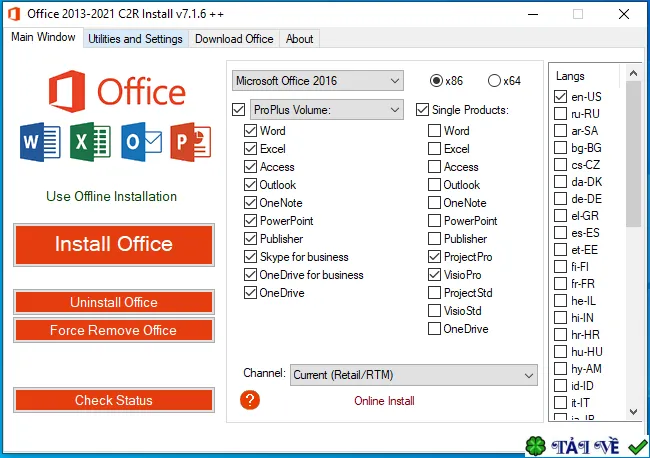Image resolution: width=650 pixels, height=458 pixels.
Task: Uncheck the en-US language
Action: point(560,97)
